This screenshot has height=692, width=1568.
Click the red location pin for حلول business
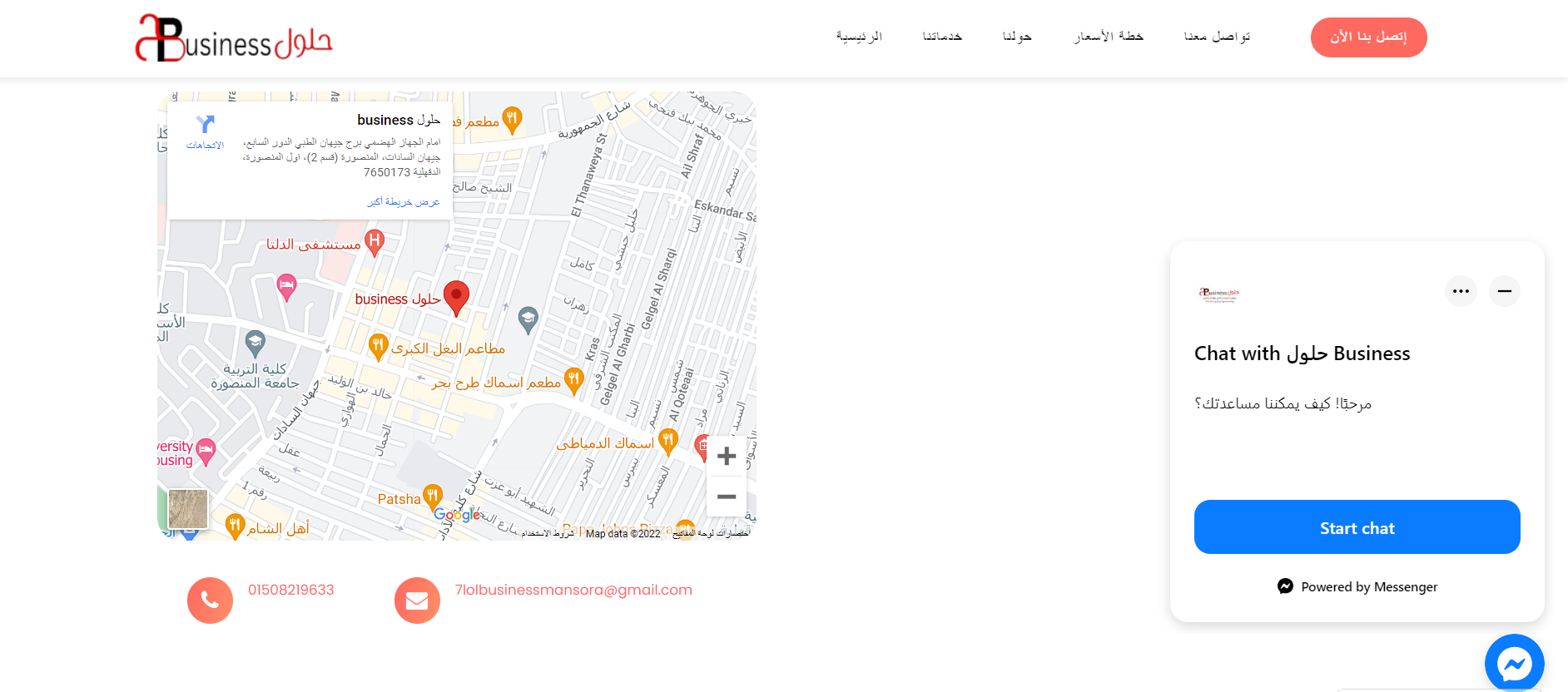[x=456, y=297]
